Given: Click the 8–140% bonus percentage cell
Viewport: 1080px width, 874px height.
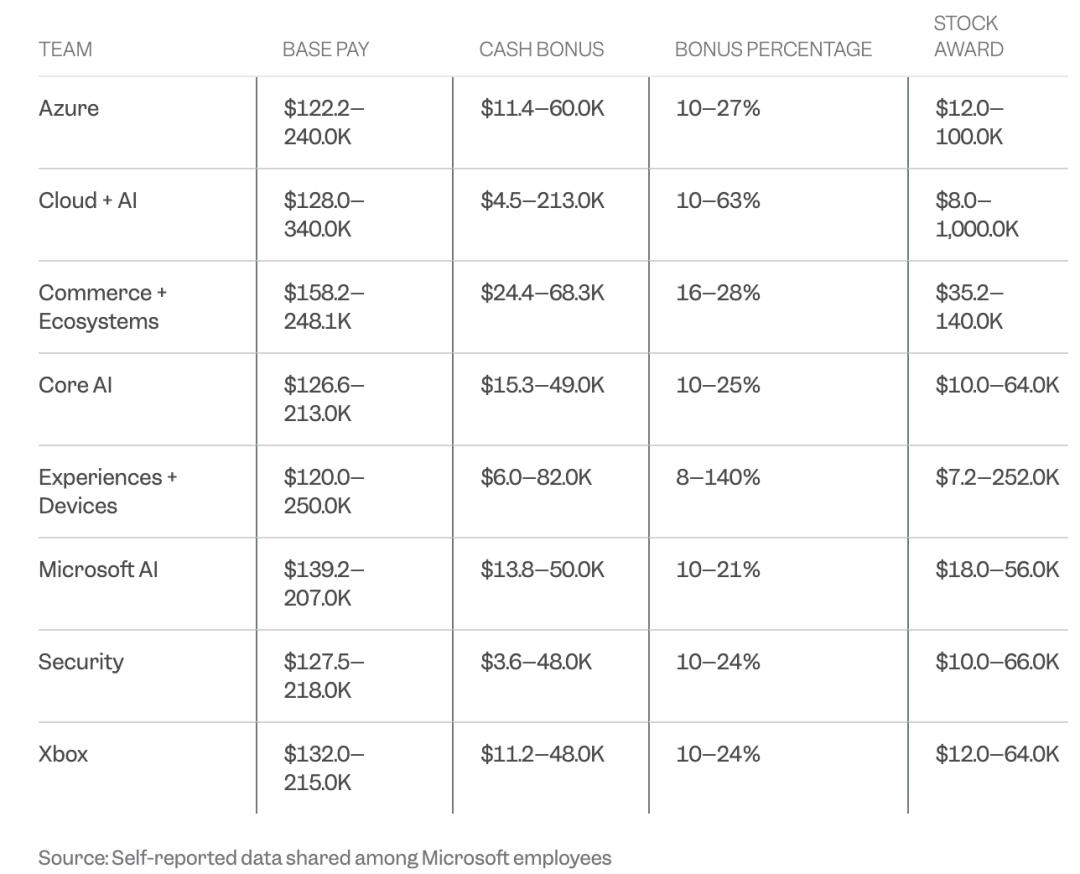Looking at the screenshot, I should (x=718, y=477).
